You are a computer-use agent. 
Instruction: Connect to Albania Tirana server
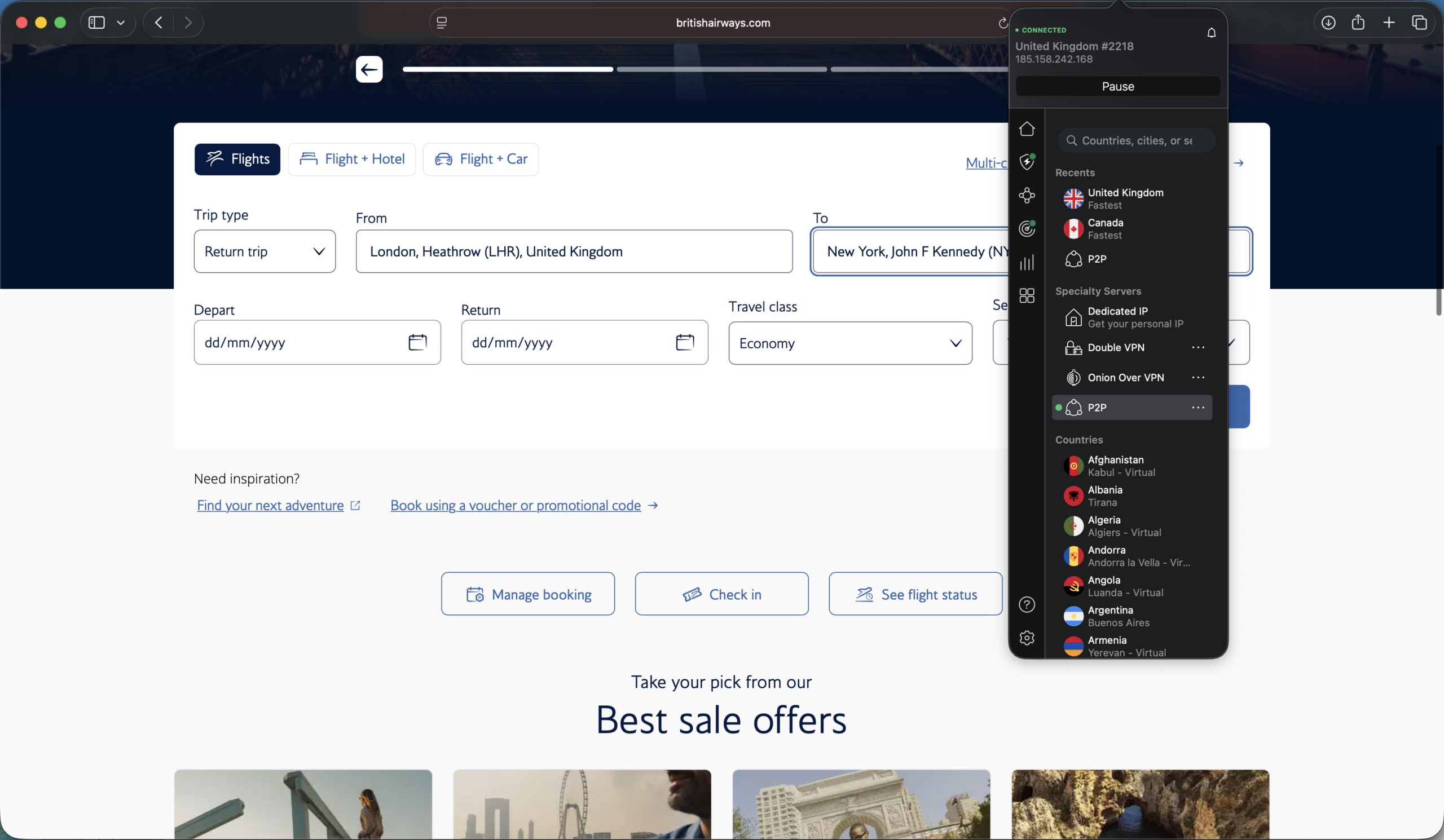point(1132,496)
